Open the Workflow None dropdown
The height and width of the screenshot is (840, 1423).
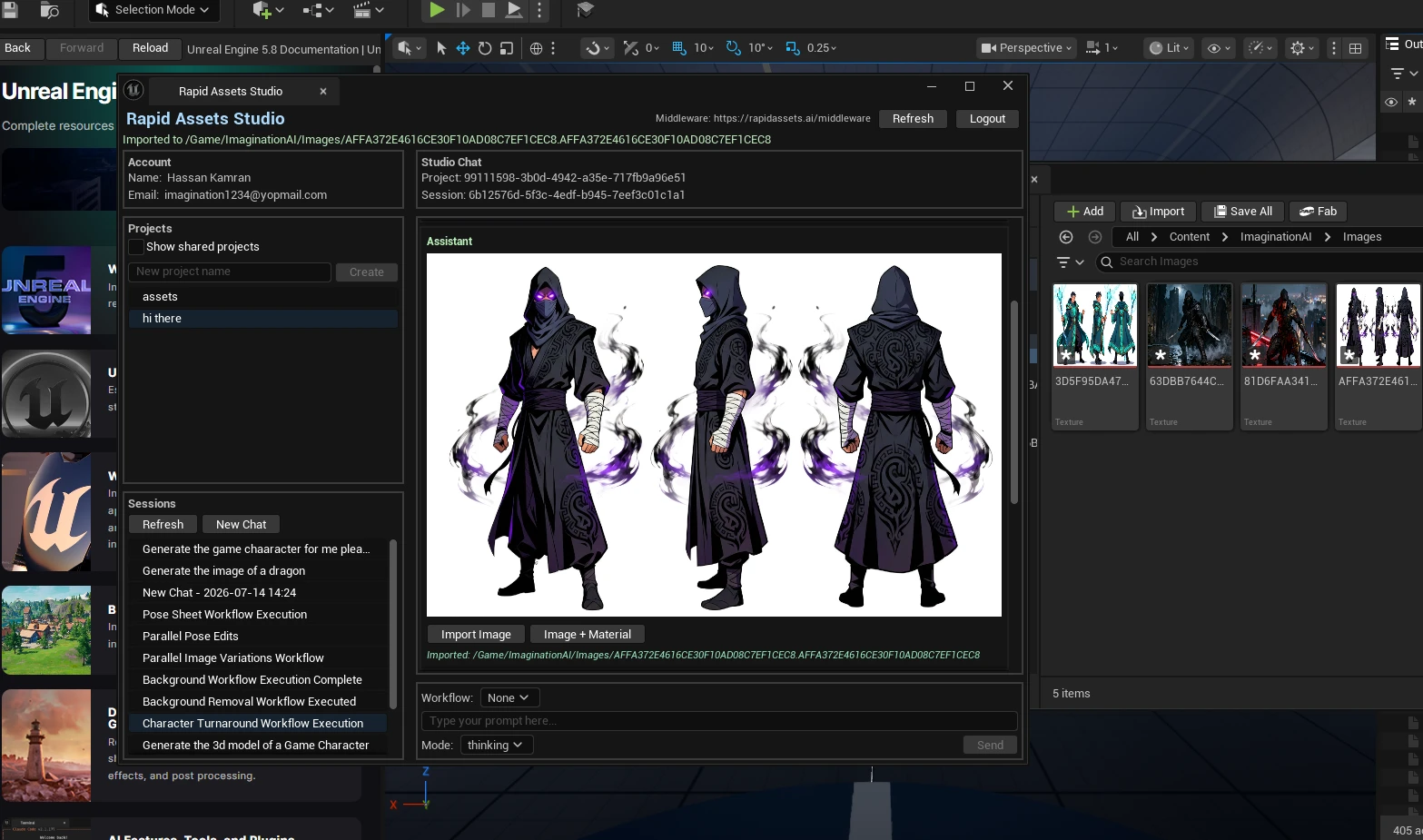[x=509, y=697]
